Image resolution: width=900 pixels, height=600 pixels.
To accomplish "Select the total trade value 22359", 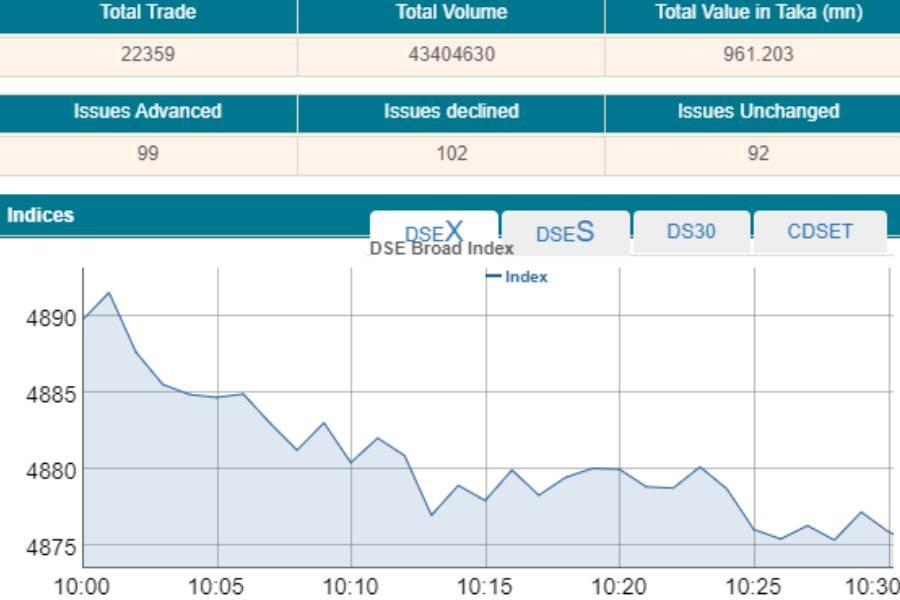I will pos(148,55).
